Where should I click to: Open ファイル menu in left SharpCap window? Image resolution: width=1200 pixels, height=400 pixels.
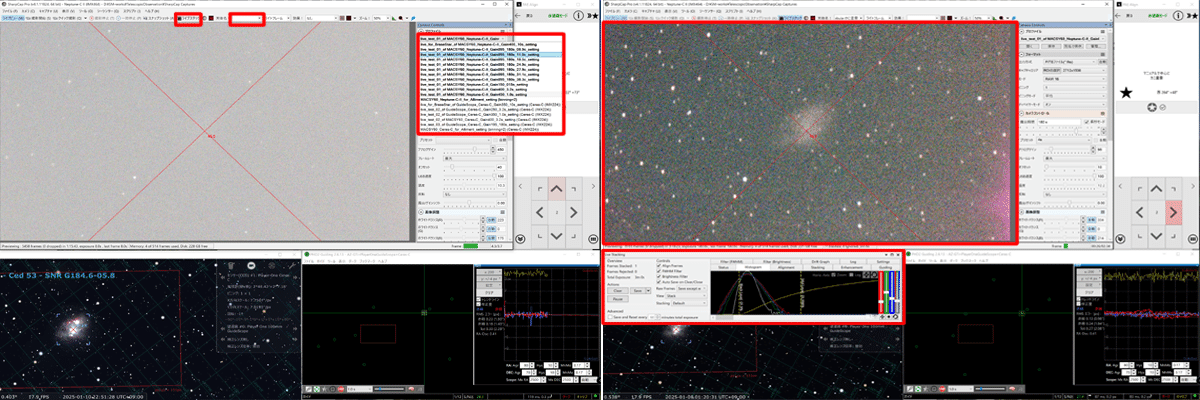(11, 11)
